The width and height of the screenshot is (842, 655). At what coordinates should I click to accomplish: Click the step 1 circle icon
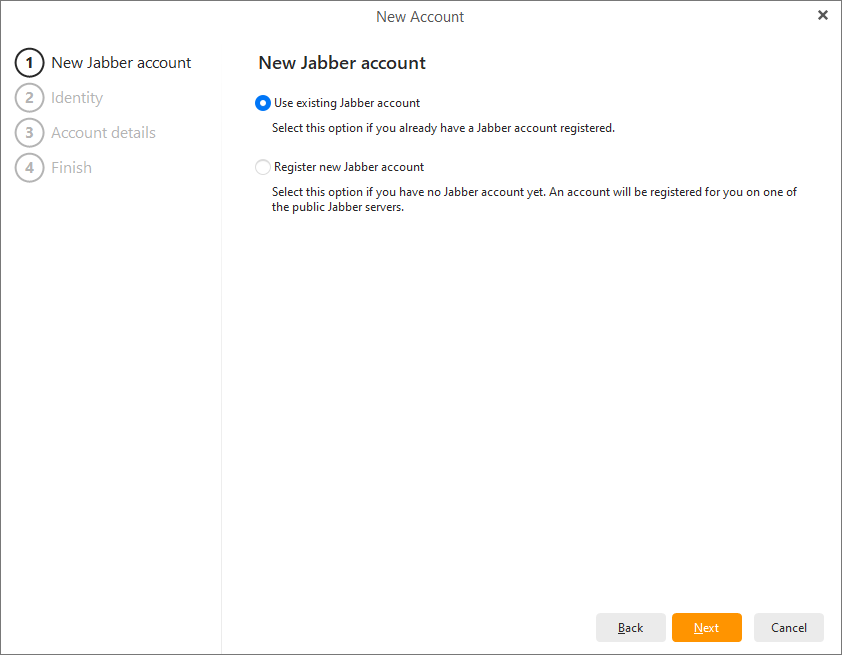(x=30, y=63)
